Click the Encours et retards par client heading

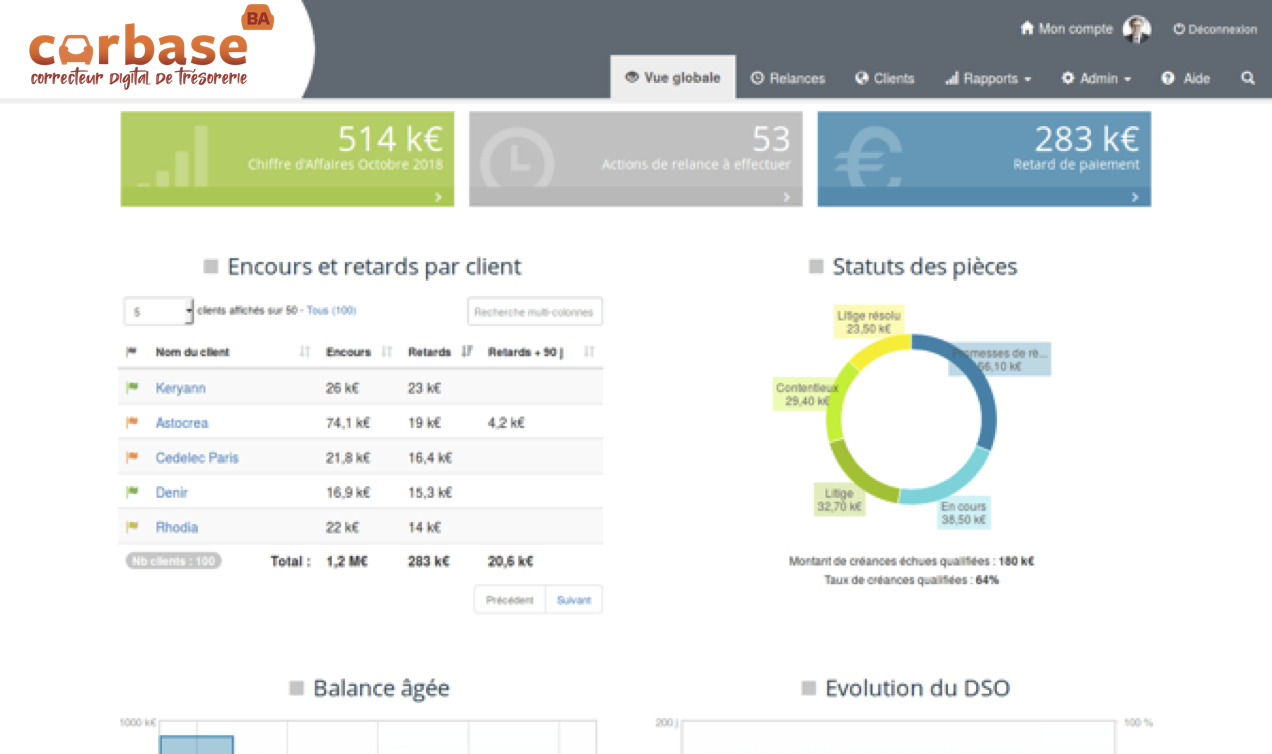click(374, 267)
